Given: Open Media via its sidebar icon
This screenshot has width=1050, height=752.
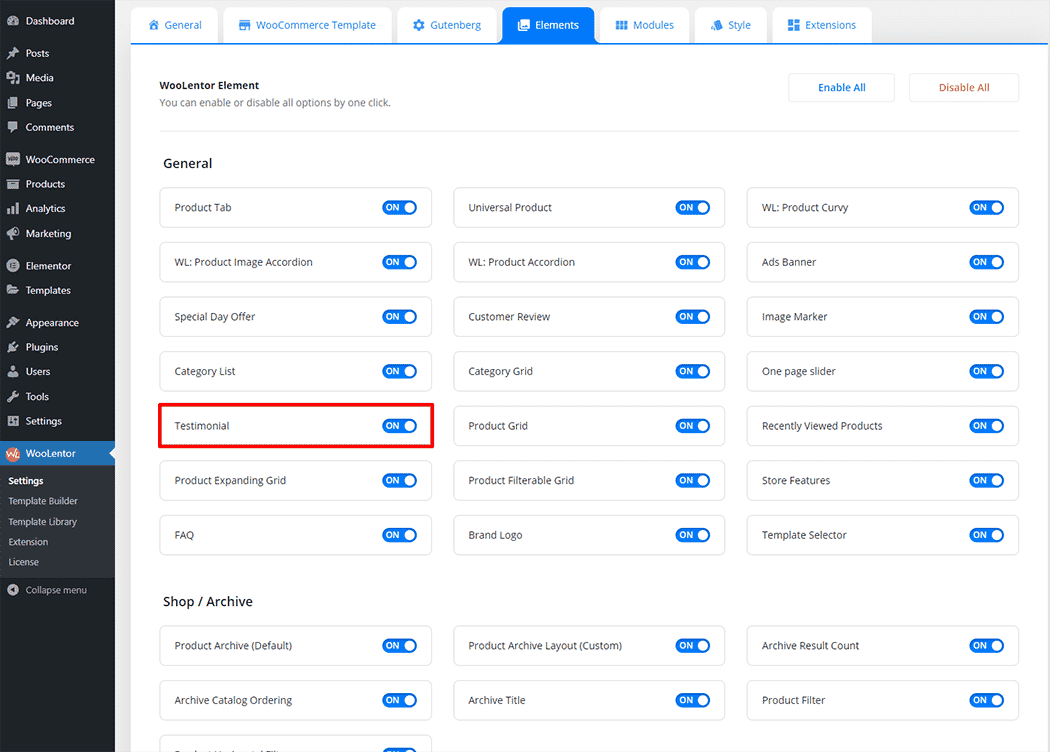Looking at the screenshot, I should coord(13,78).
